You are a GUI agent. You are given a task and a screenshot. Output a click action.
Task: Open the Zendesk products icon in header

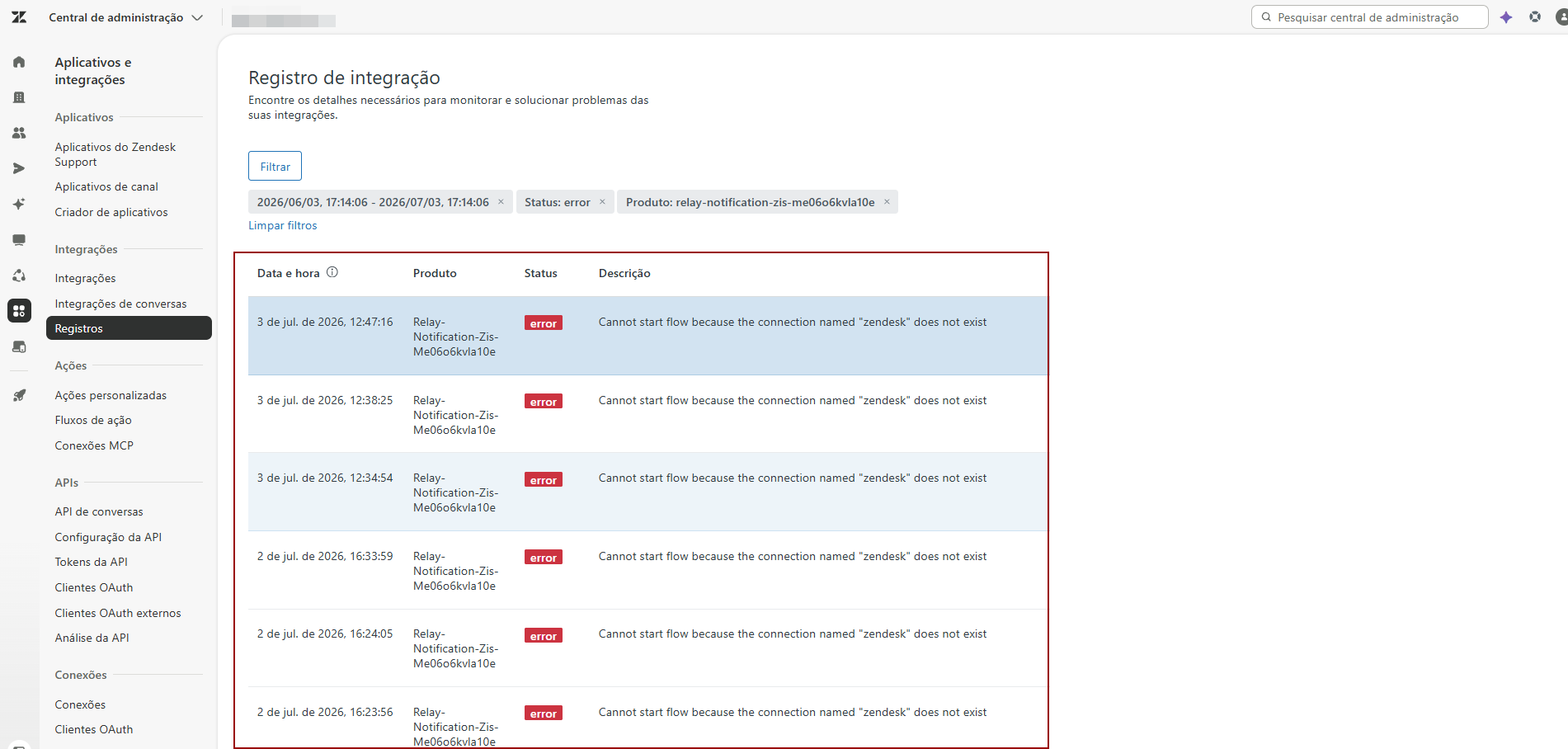pyautogui.click(x=1535, y=16)
